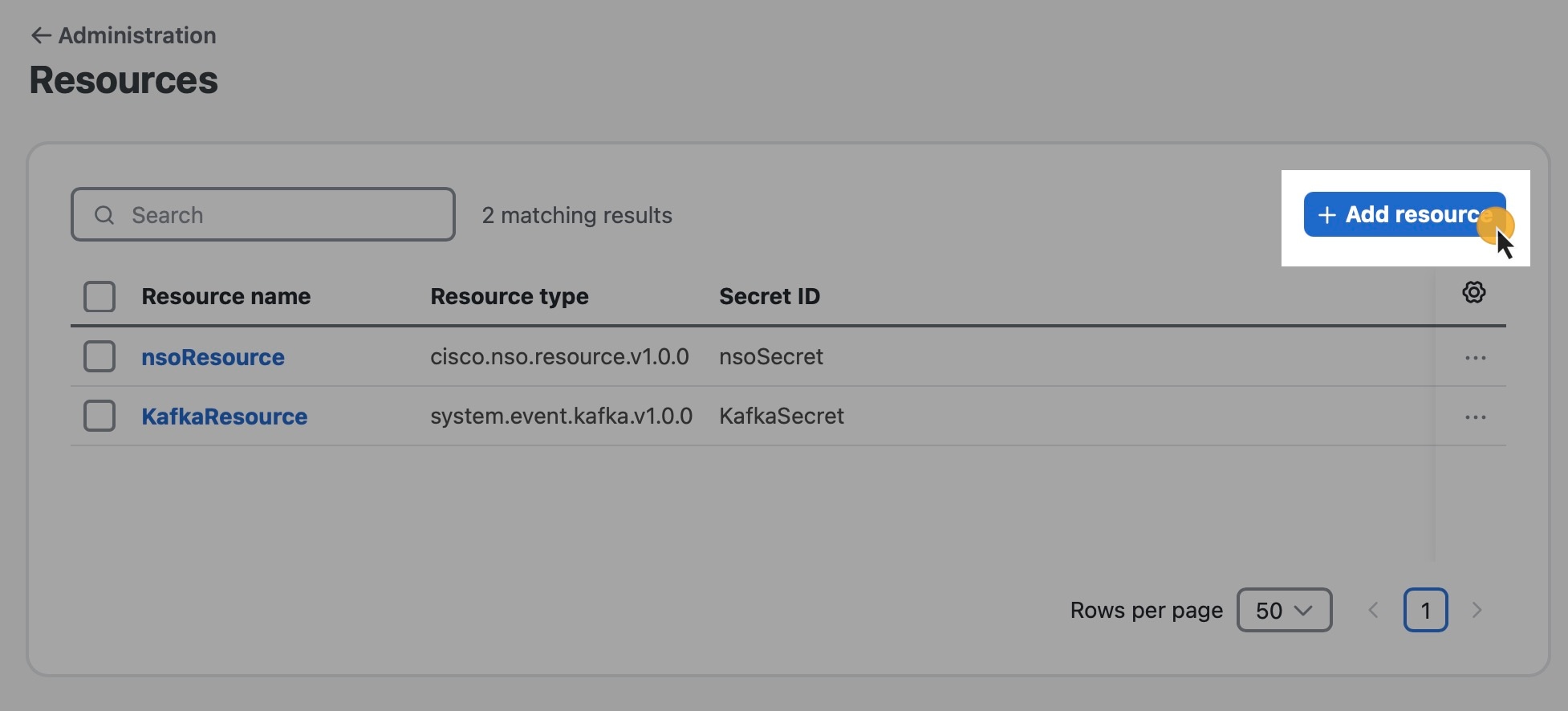Click the chevron in the 50 rows selector
Viewport: 1568px width, 711px height.
click(1304, 611)
